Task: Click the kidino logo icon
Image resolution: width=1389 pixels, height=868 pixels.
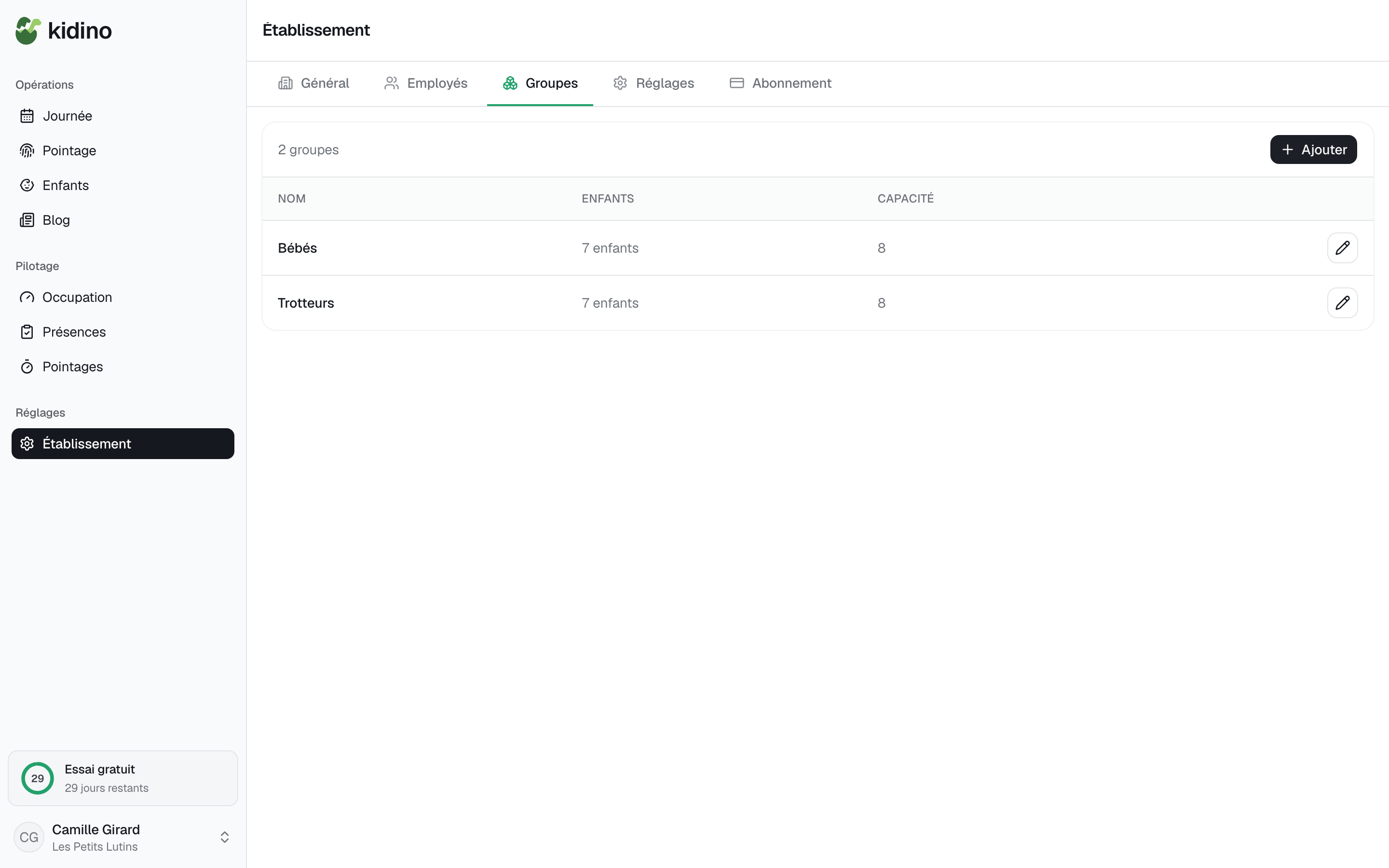Action: point(28,30)
